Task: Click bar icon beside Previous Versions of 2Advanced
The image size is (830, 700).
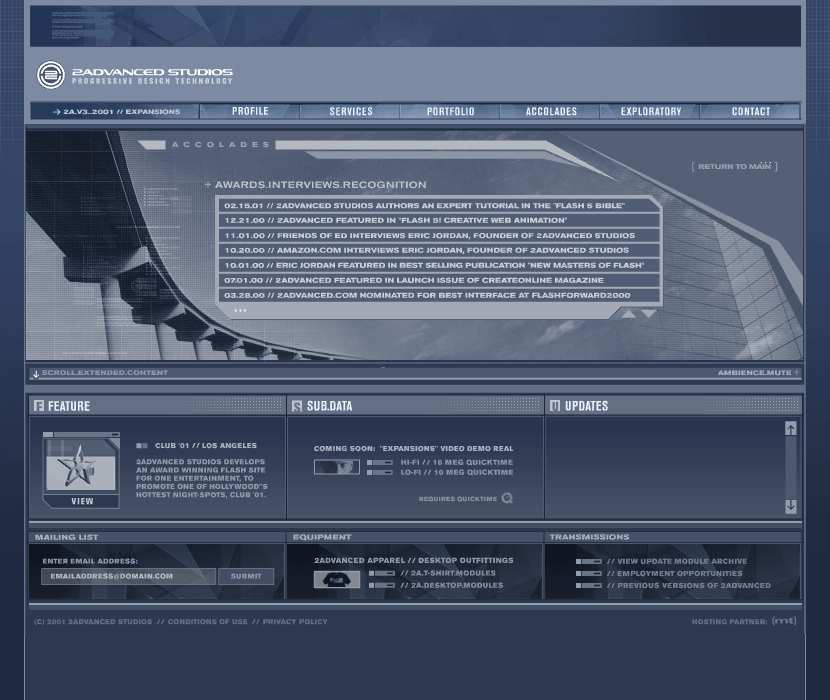Action: pos(589,586)
